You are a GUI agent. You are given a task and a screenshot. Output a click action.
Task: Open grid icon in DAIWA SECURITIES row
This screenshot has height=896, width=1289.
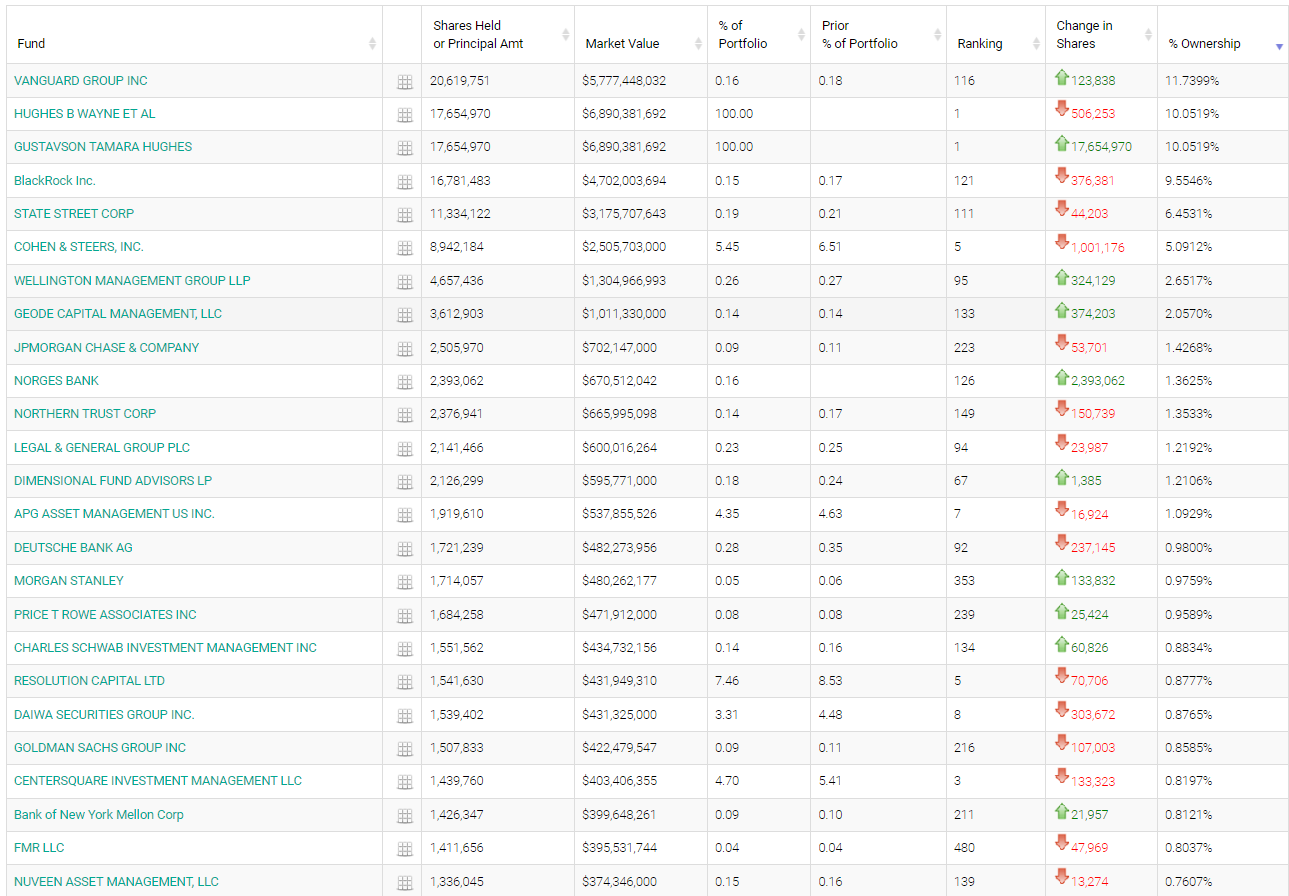point(405,716)
